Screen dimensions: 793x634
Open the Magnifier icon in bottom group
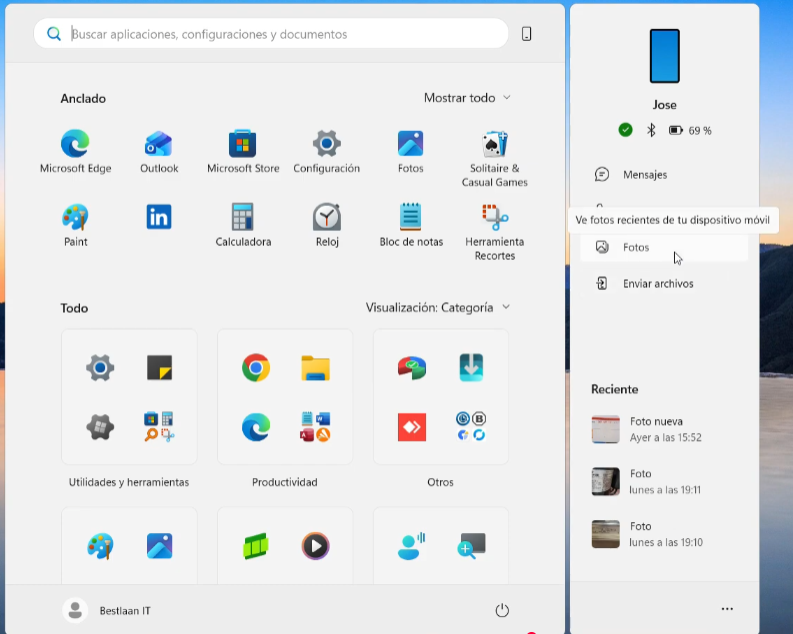[x=471, y=546]
